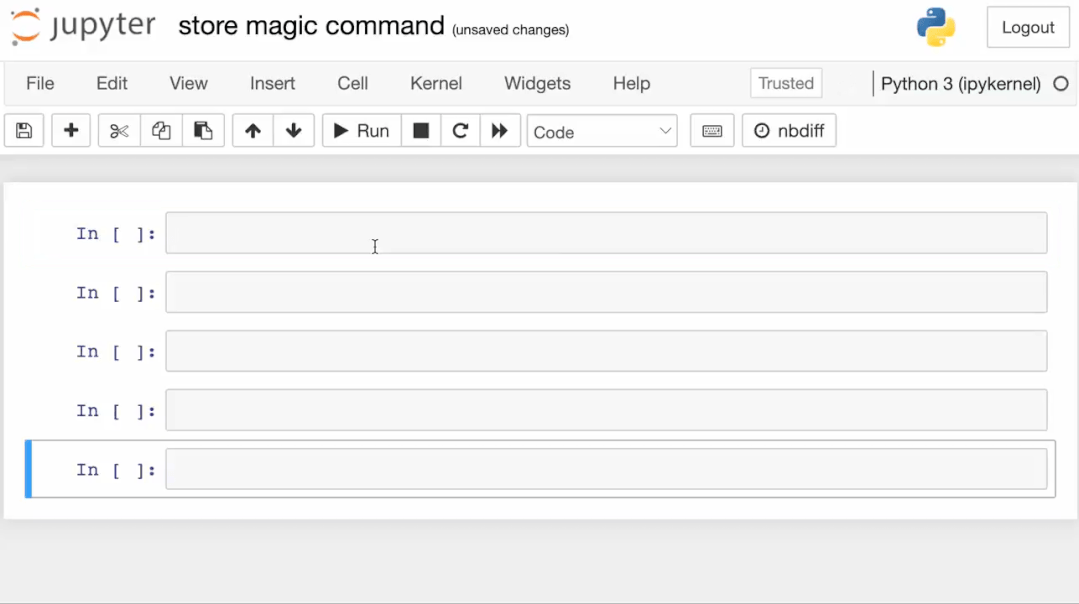
Task: Move selected cell down arrow
Action: point(294,131)
